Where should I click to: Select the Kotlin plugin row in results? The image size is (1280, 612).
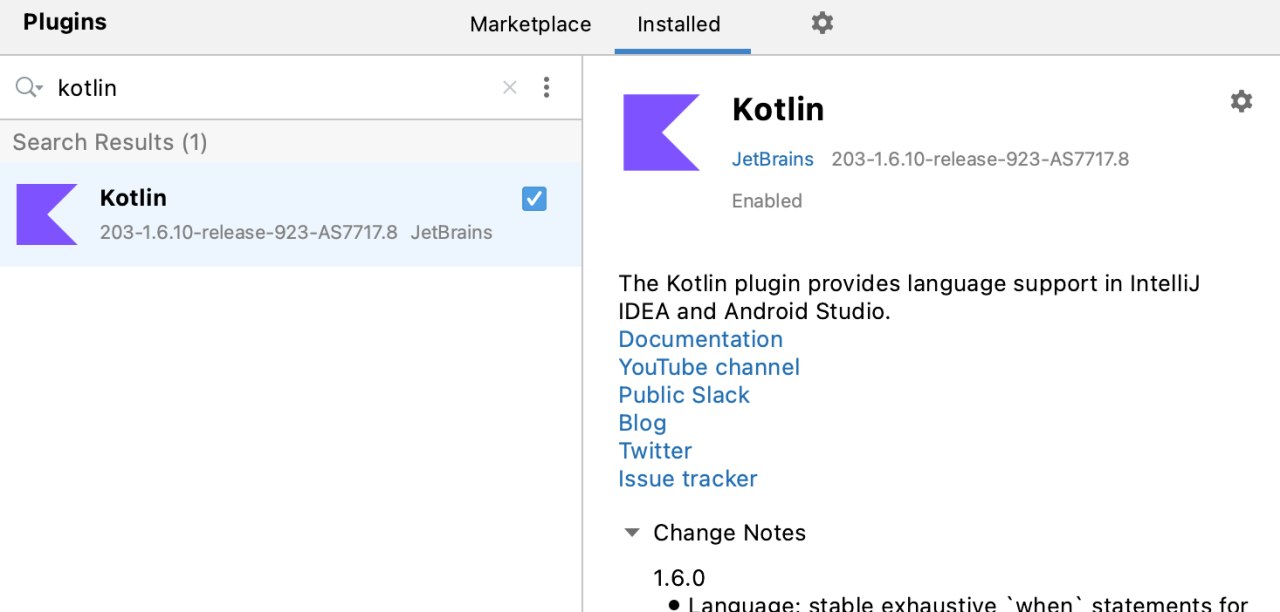point(290,215)
